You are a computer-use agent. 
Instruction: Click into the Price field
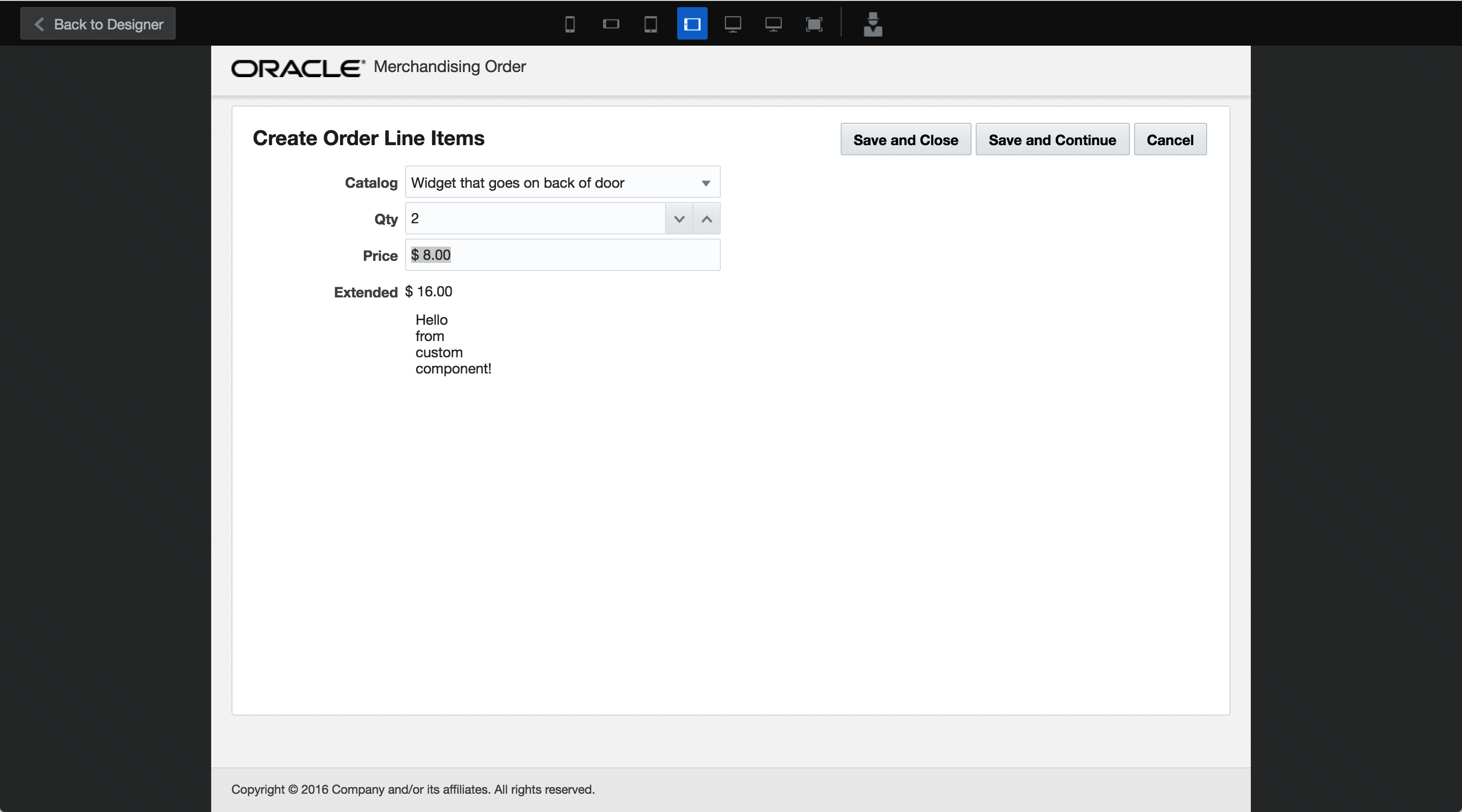562,255
